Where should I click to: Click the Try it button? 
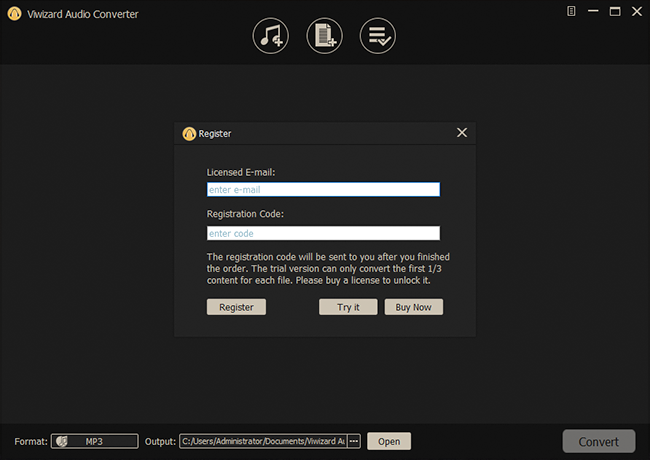[348, 307]
